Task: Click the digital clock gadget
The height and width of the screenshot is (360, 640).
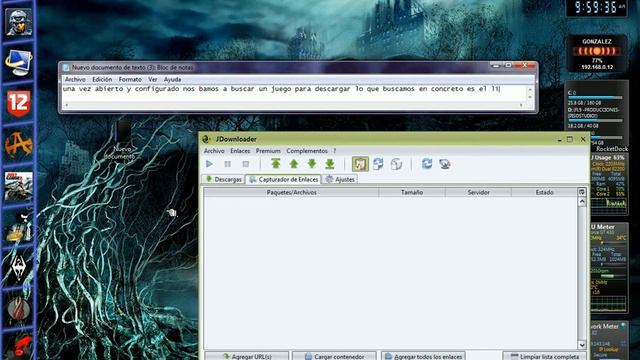Action: 596,8
